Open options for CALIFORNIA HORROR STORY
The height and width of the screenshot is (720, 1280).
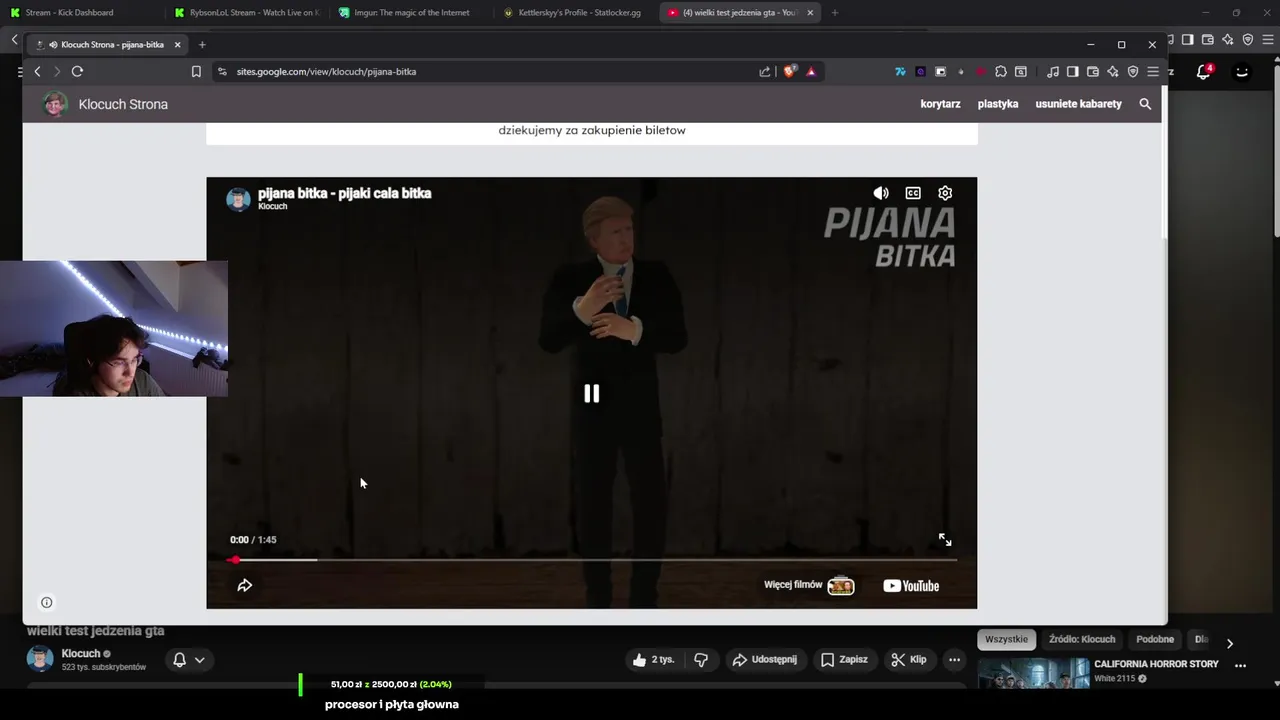1241,665
